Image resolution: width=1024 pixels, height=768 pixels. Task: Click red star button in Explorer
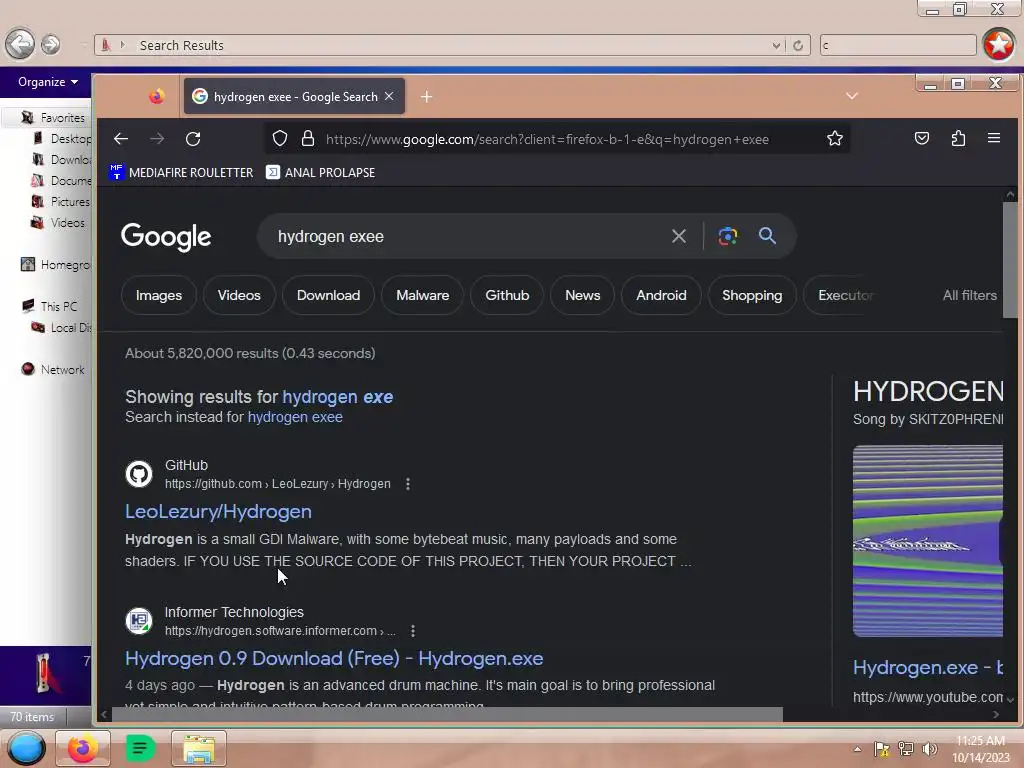click(x=999, y=44)
